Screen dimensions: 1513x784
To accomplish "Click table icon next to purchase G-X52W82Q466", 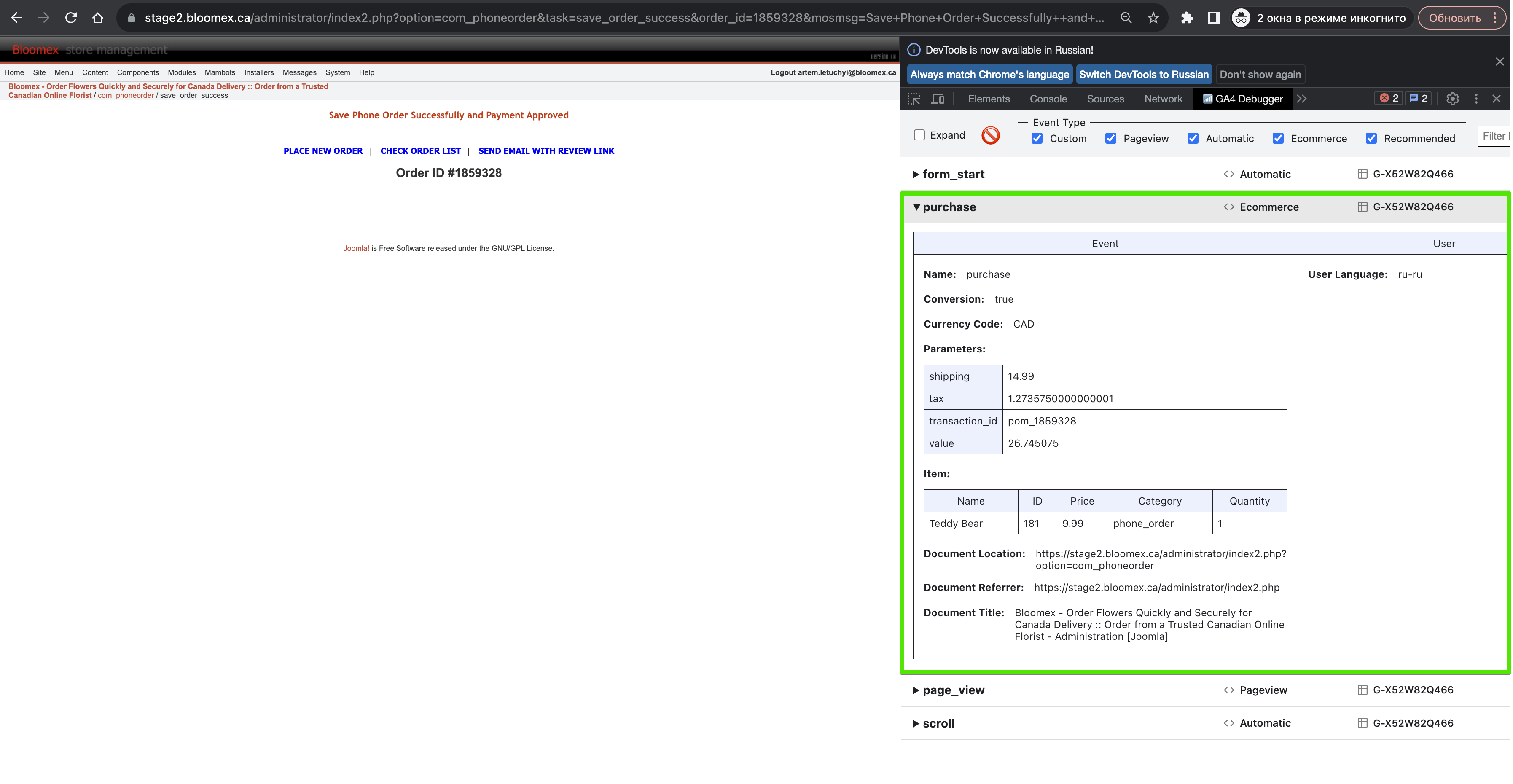I will pyautogui.click(x=1363, y=207).
